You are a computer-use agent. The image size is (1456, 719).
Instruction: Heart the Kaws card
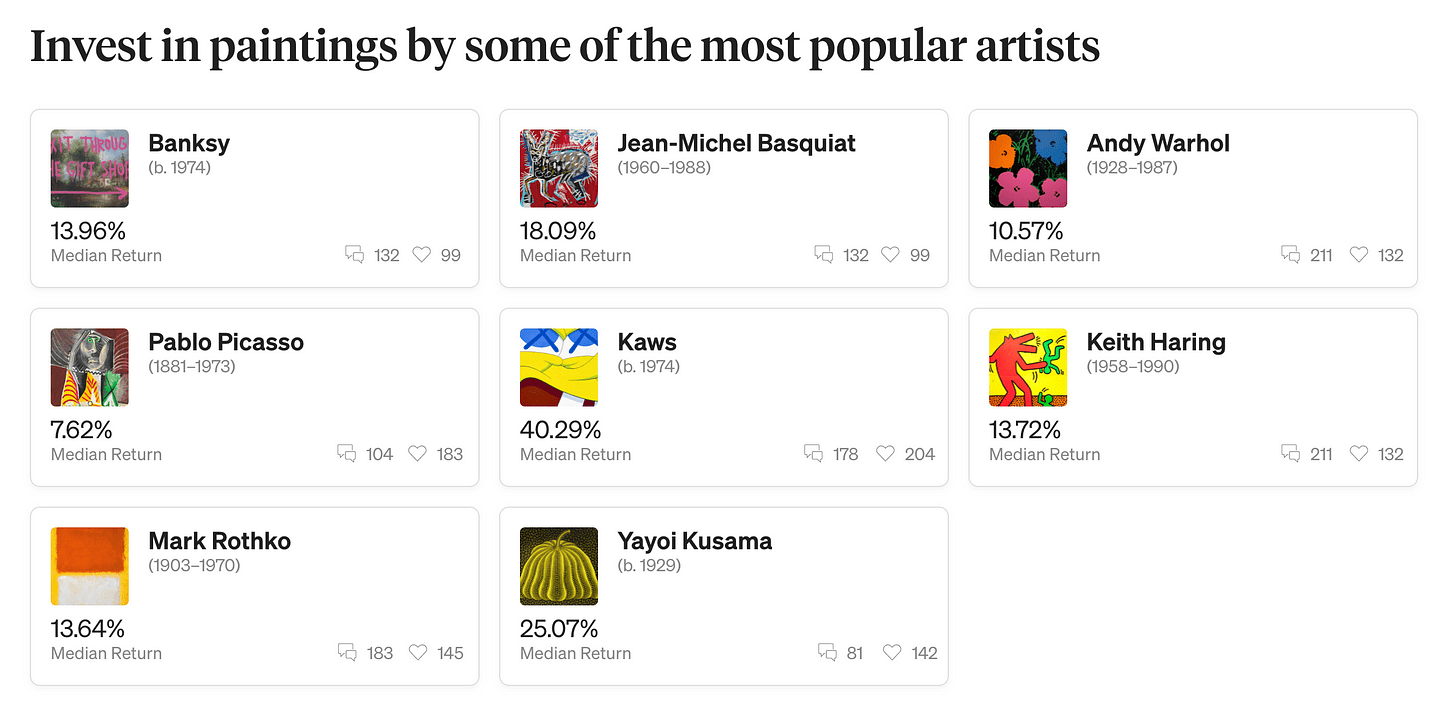tap(885, 454)
